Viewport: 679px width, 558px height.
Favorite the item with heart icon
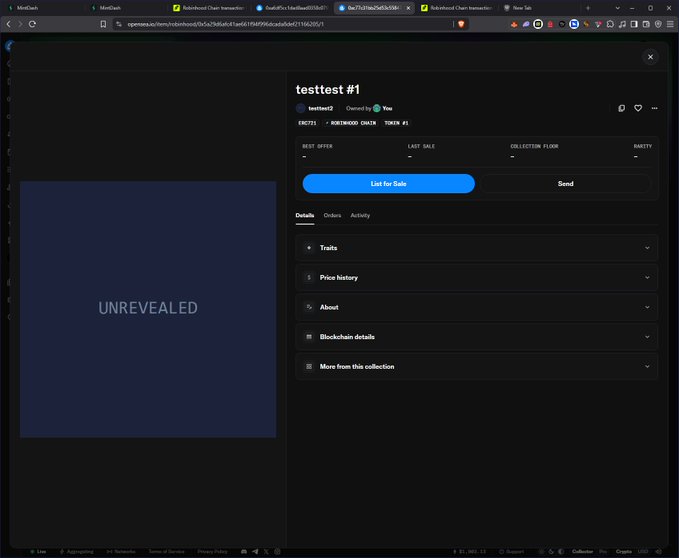pos(638,108)
